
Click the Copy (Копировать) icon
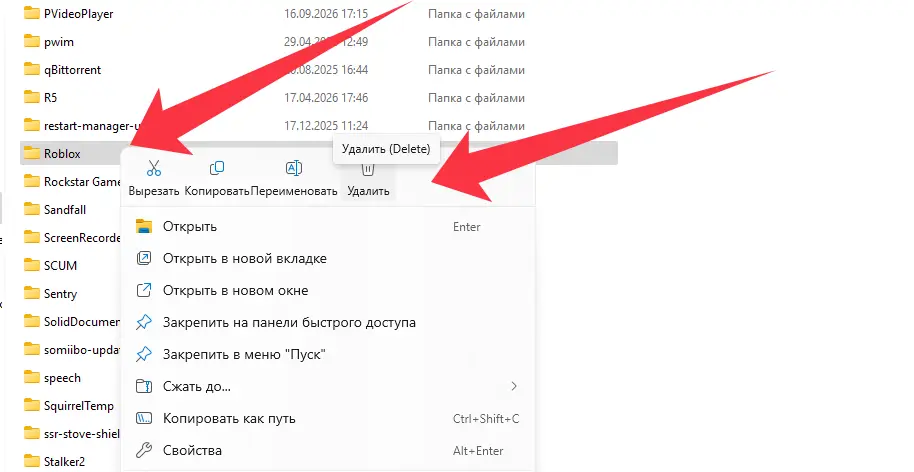coord(217,168)
